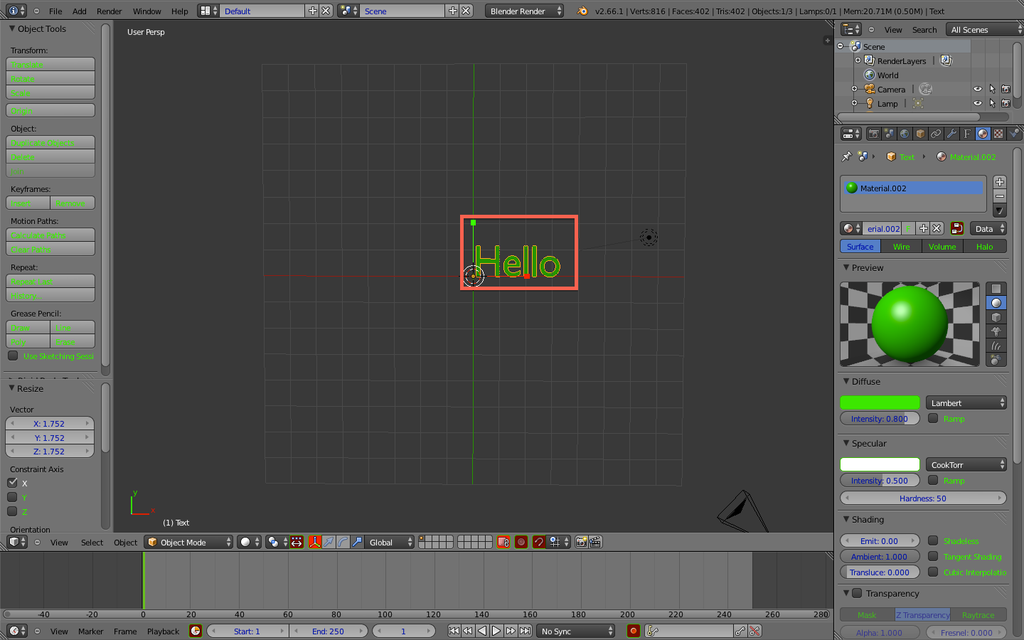The width and height of the screenshot is (1024, 640).
Task: Unlink material with the X icon
Action: tap(937, 229)
